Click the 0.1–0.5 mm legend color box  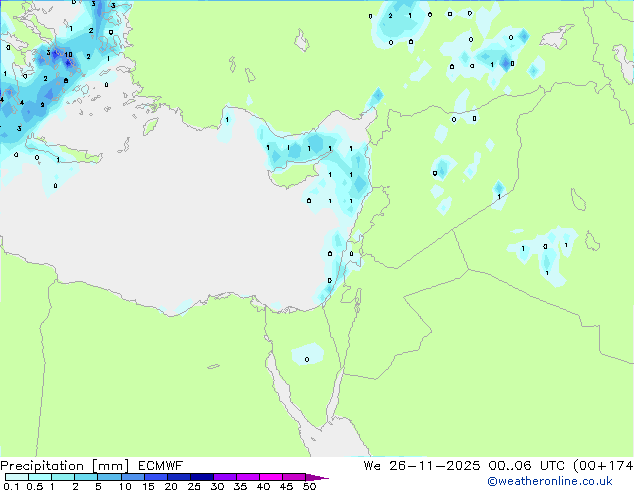click(17, 477)
